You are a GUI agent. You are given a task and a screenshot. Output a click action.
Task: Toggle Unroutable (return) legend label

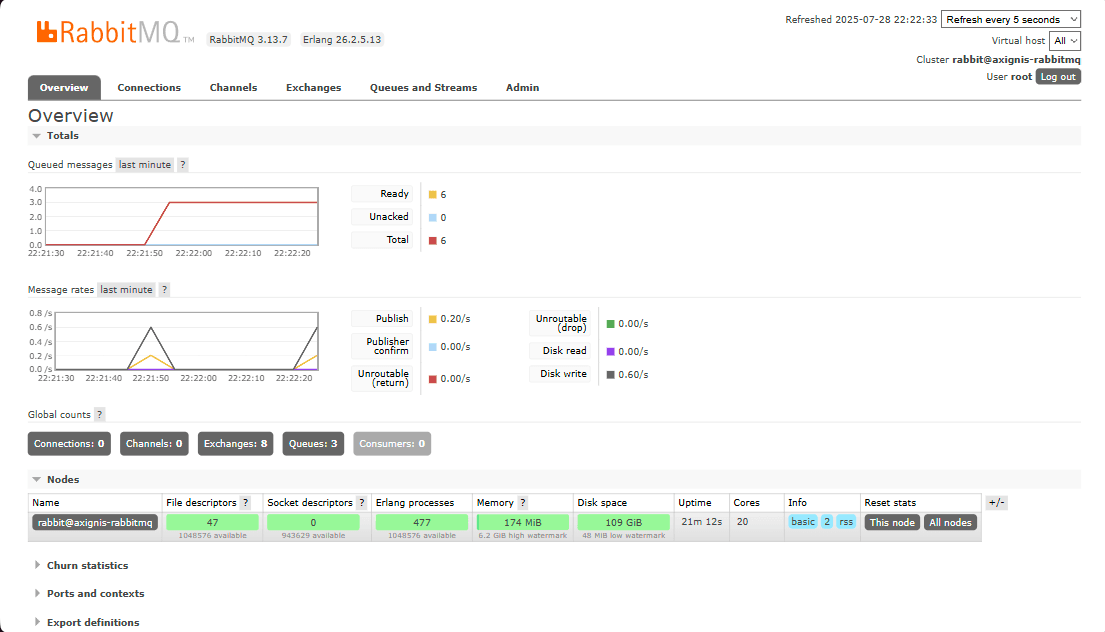coord(383,378)
